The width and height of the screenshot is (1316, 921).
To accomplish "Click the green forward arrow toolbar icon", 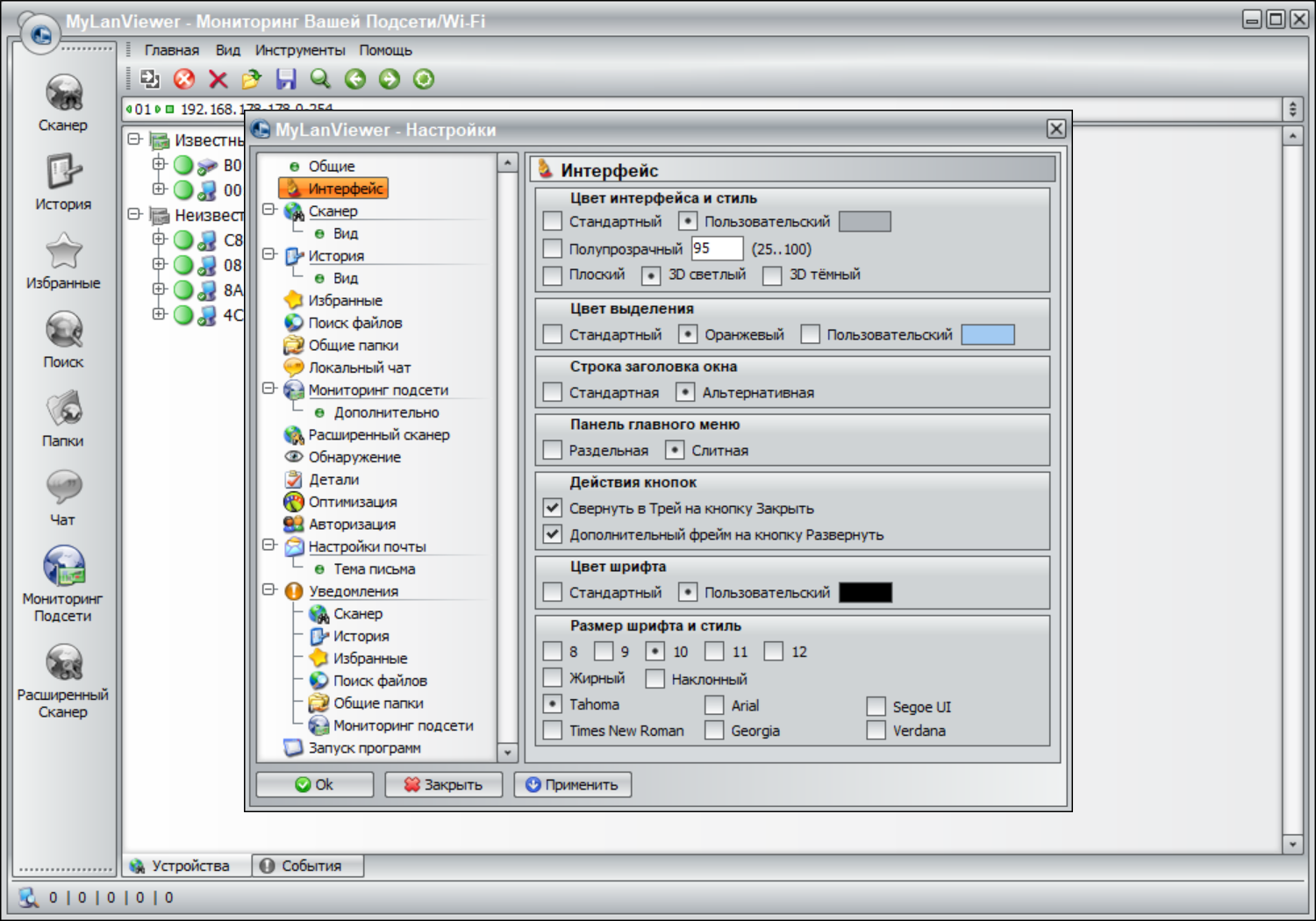I will [390, 79].
